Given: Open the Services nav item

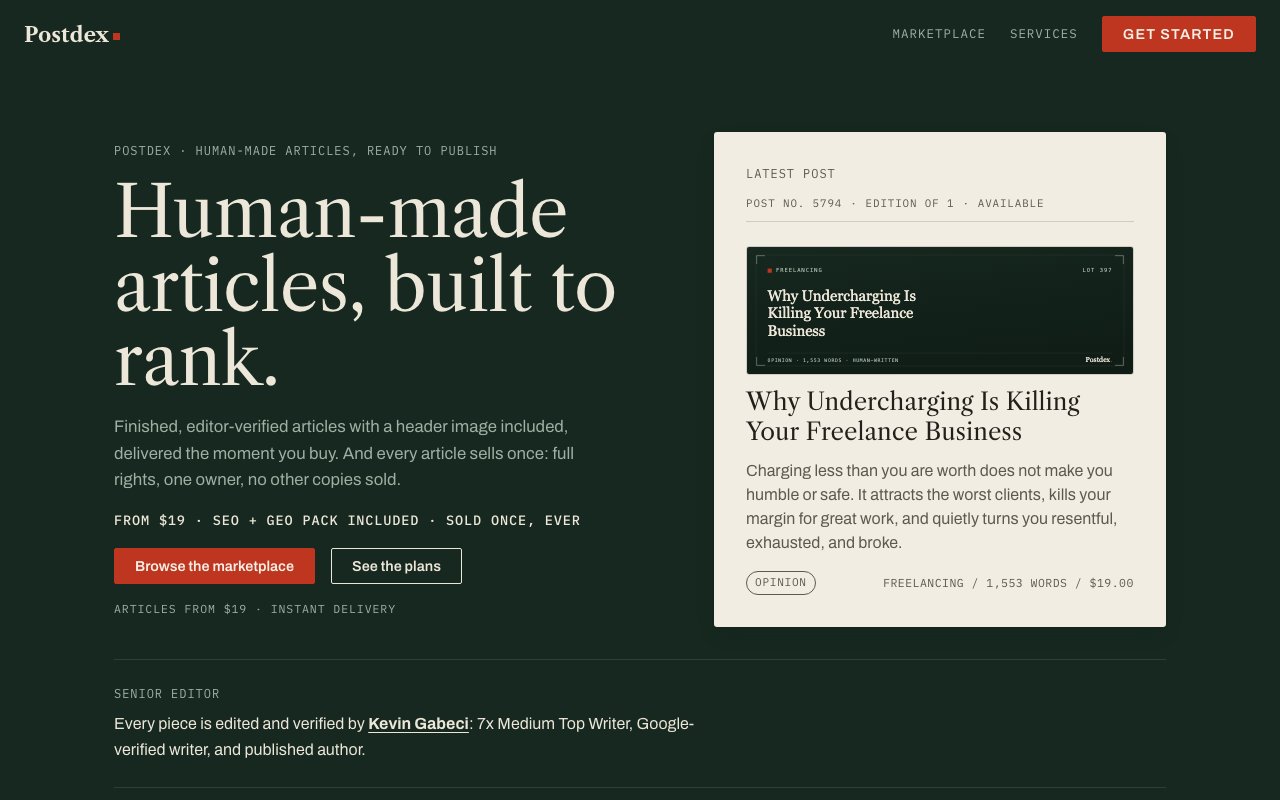Looking at the screenshot, I should tap(1043, 34).
